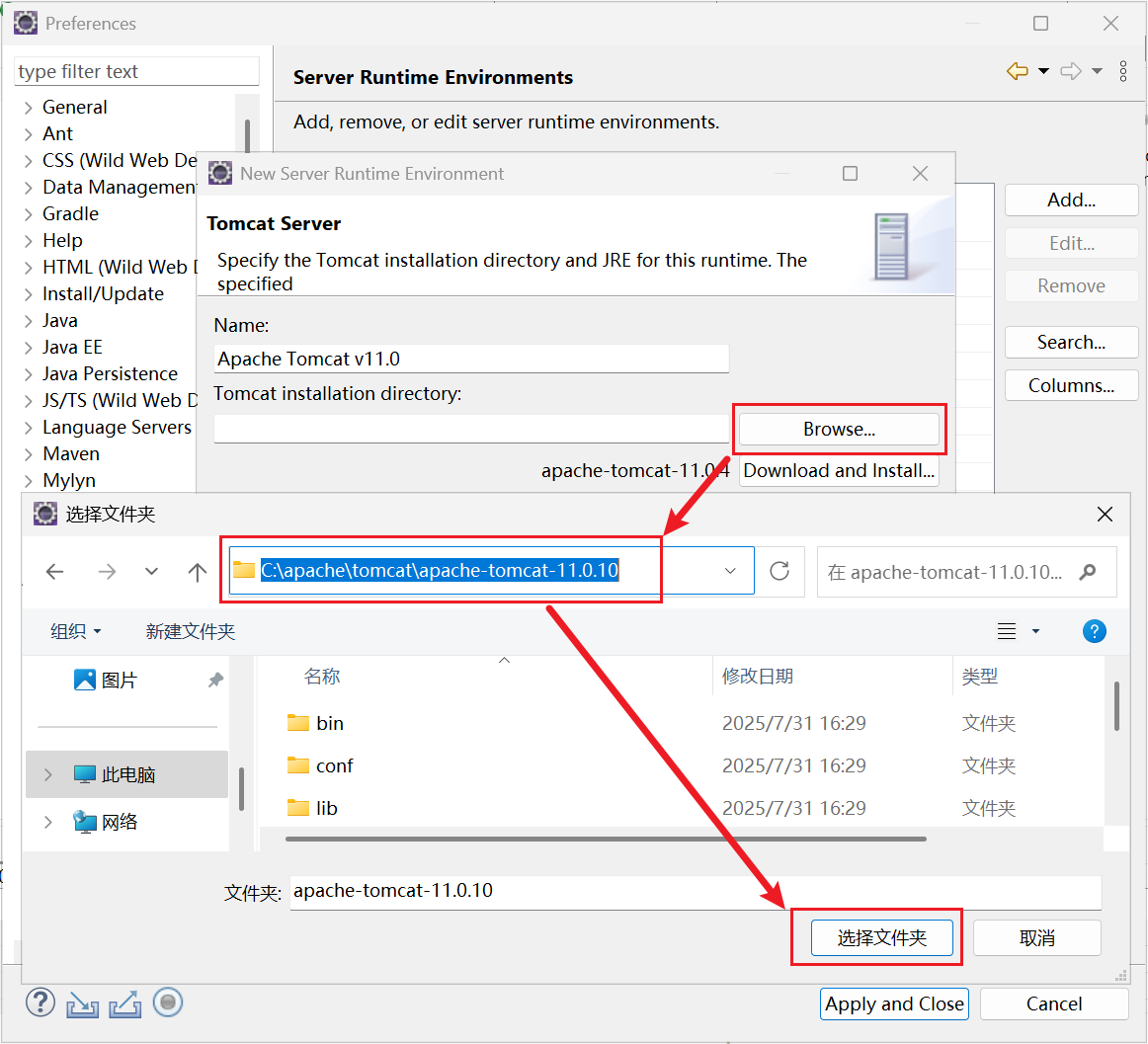Image resolution: width=1148 pixels, height=1044 pixels.
Task: Click the Tomcat installation directory field
Action: click(471, 429)
